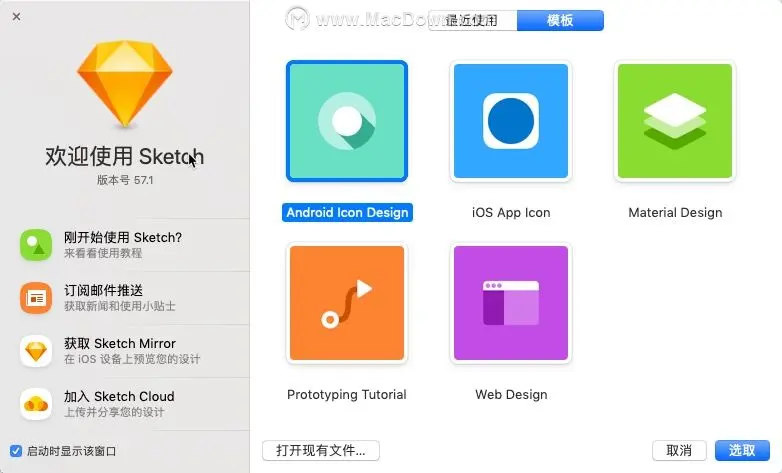Click the 上传并分享您的设计 subtitle
The image size is (782, 473).
click(x=114, y=412)
